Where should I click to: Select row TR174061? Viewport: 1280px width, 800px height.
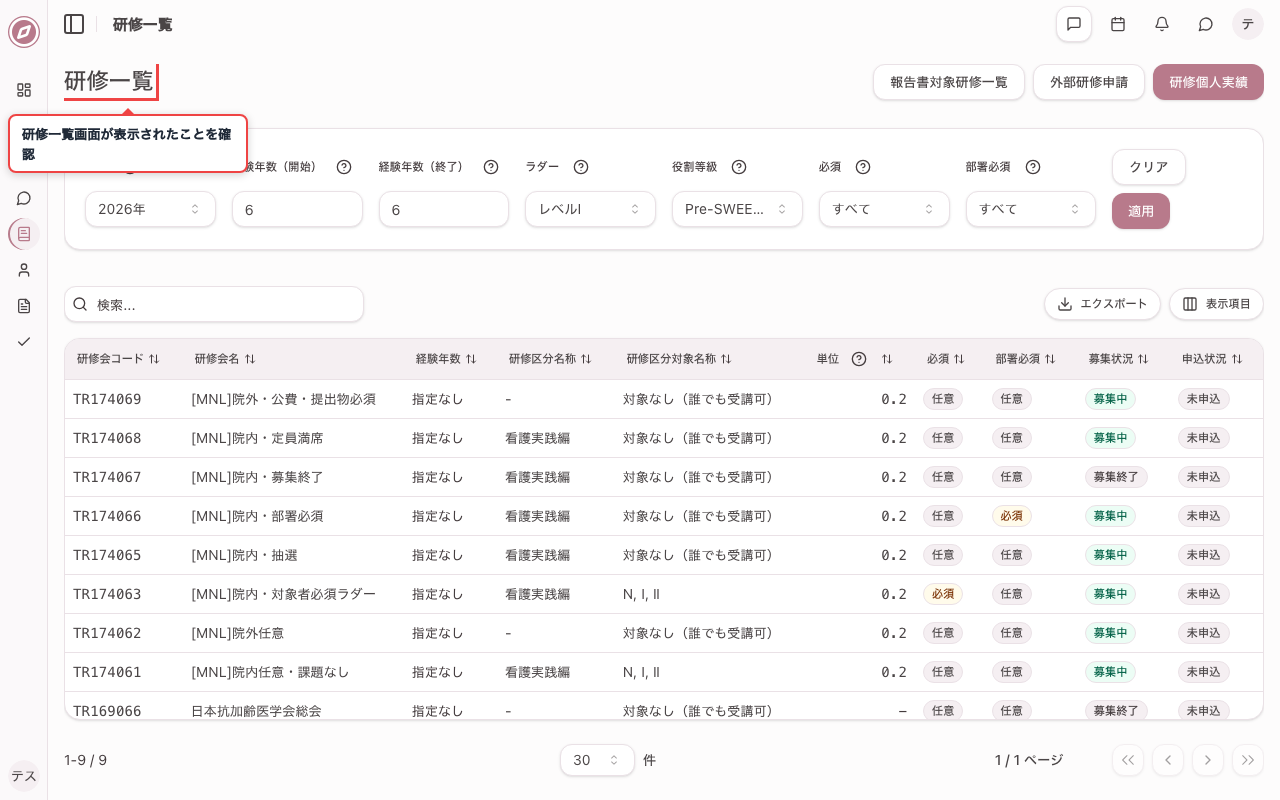point(664,672)
